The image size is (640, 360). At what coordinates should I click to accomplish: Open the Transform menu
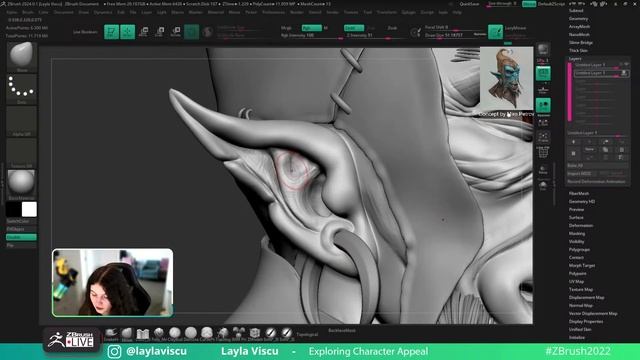coord(386,12)
